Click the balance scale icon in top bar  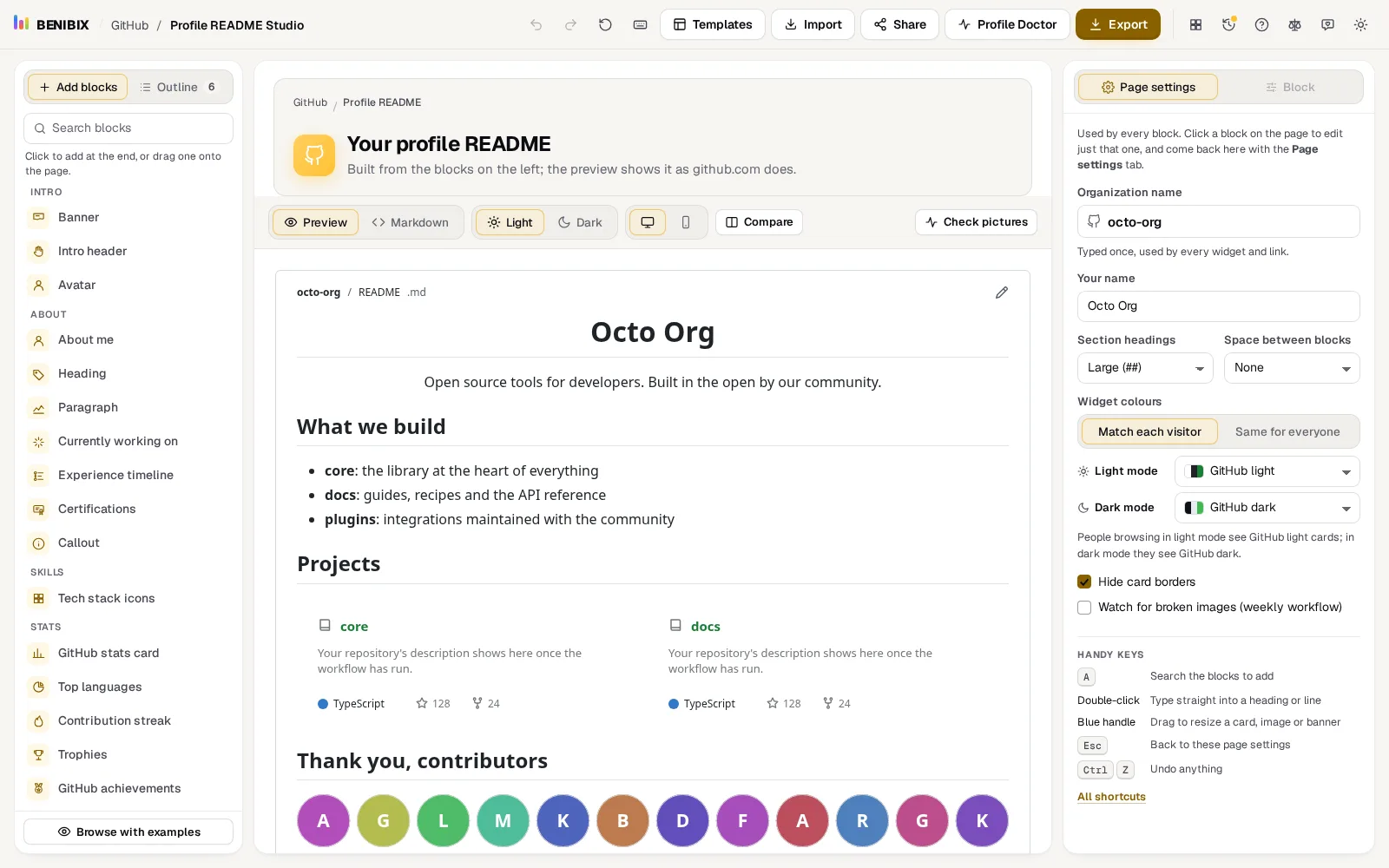point(1294,25)
